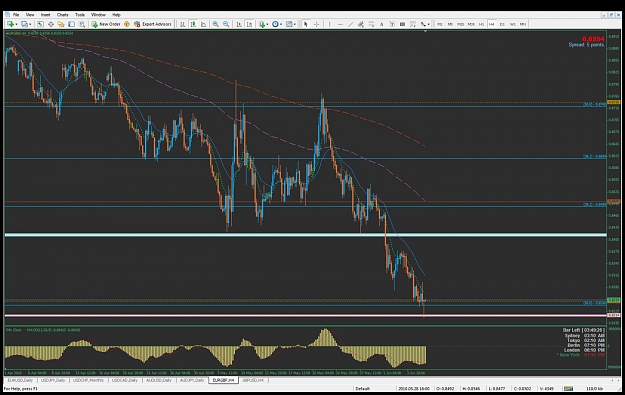625x395 pixels.
Task: Open the Profiles icon
Action: coord(24,24)
